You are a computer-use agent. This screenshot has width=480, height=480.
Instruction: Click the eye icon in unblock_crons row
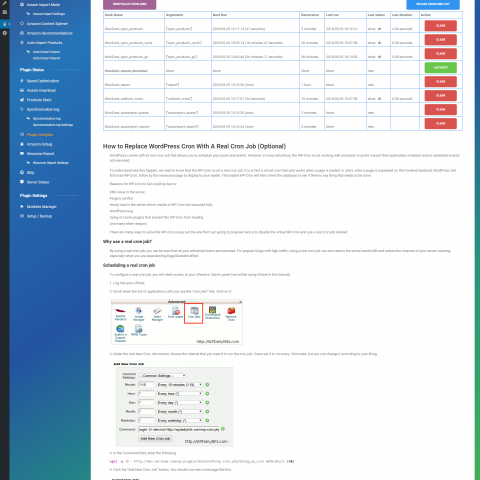tap(380, 99)
